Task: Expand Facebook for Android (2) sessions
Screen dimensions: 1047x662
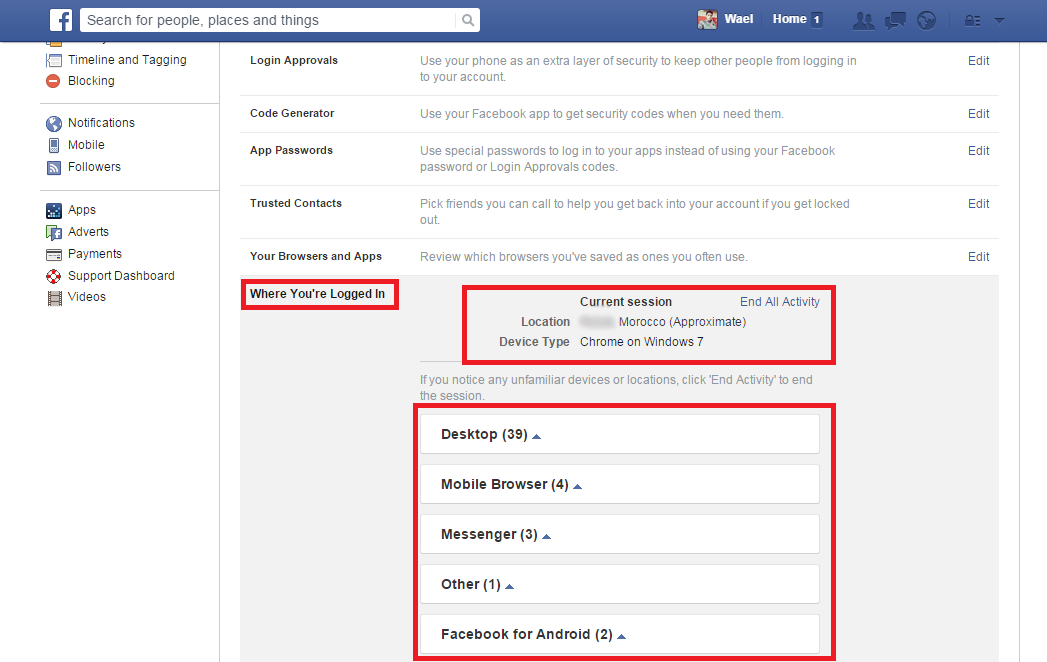Action: coord(620,635)
